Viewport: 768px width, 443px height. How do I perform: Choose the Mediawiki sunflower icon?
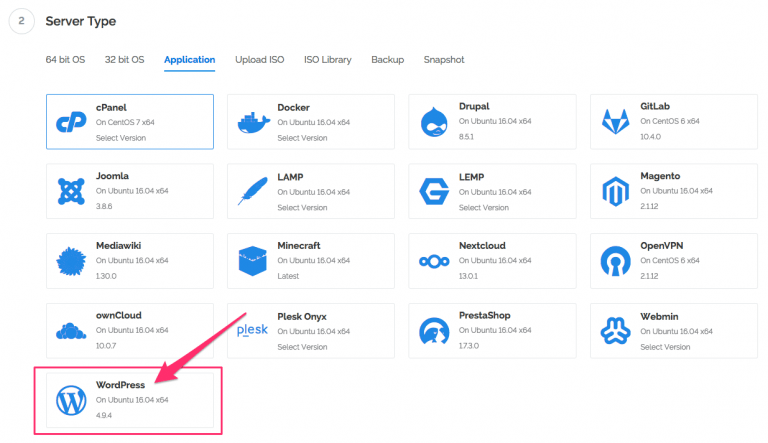(x=71, y=261)
